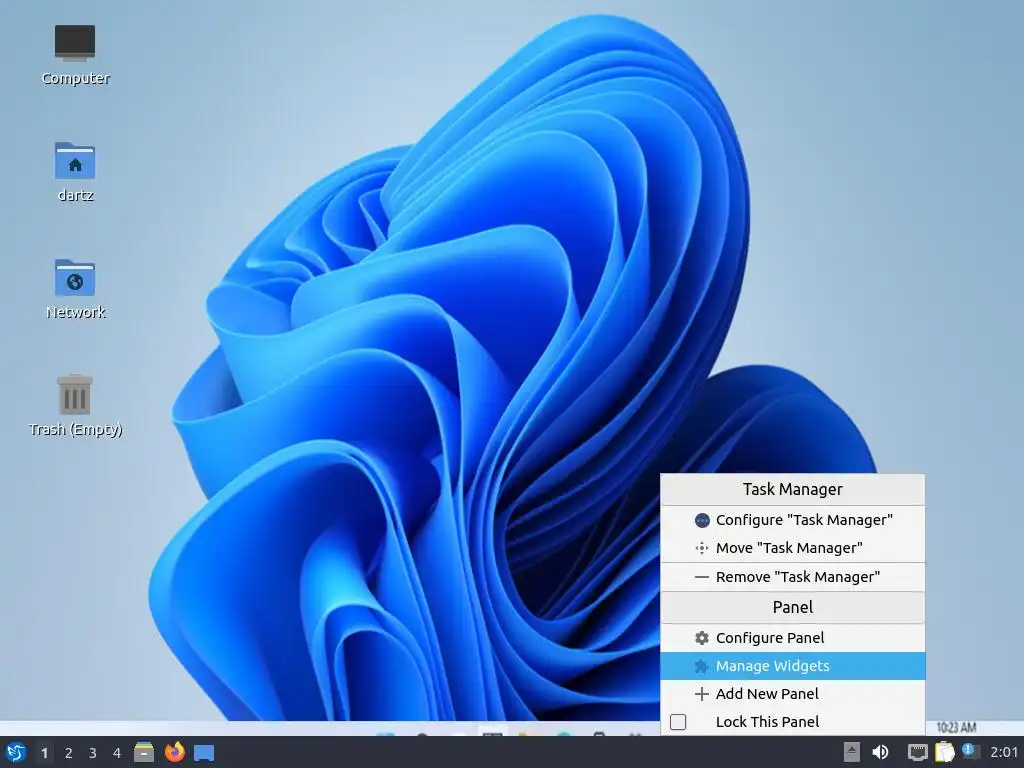Click the Lock This Panel menu label
Image resolution: width=1024 pixels, height=768 pixels.
[767, 722]
